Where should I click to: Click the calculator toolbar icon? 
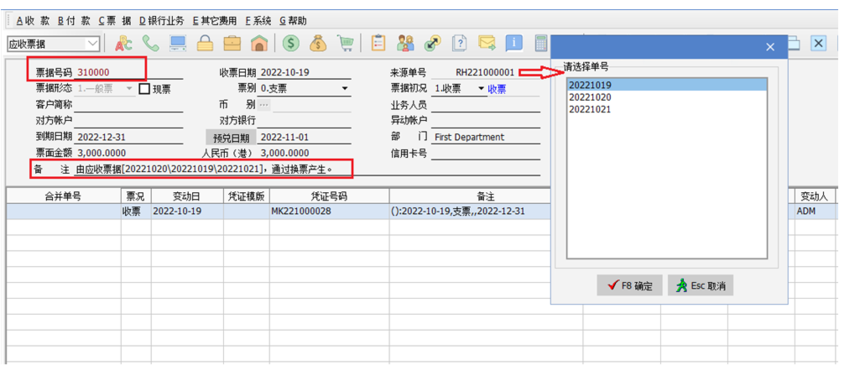click(541, 43)
